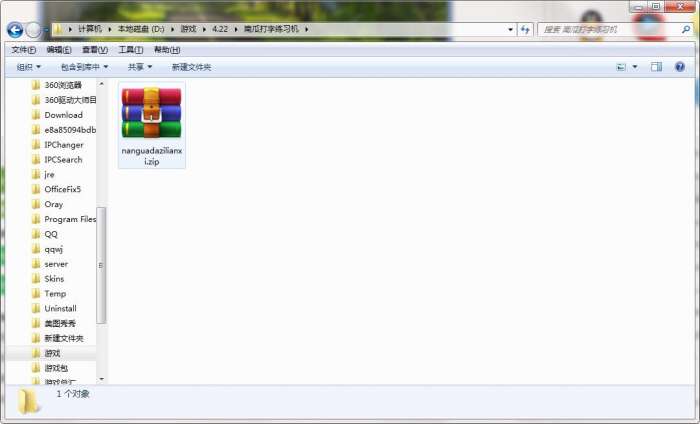
Task: Open the 包含到库中 dropdown
Action: pos(84,67)
